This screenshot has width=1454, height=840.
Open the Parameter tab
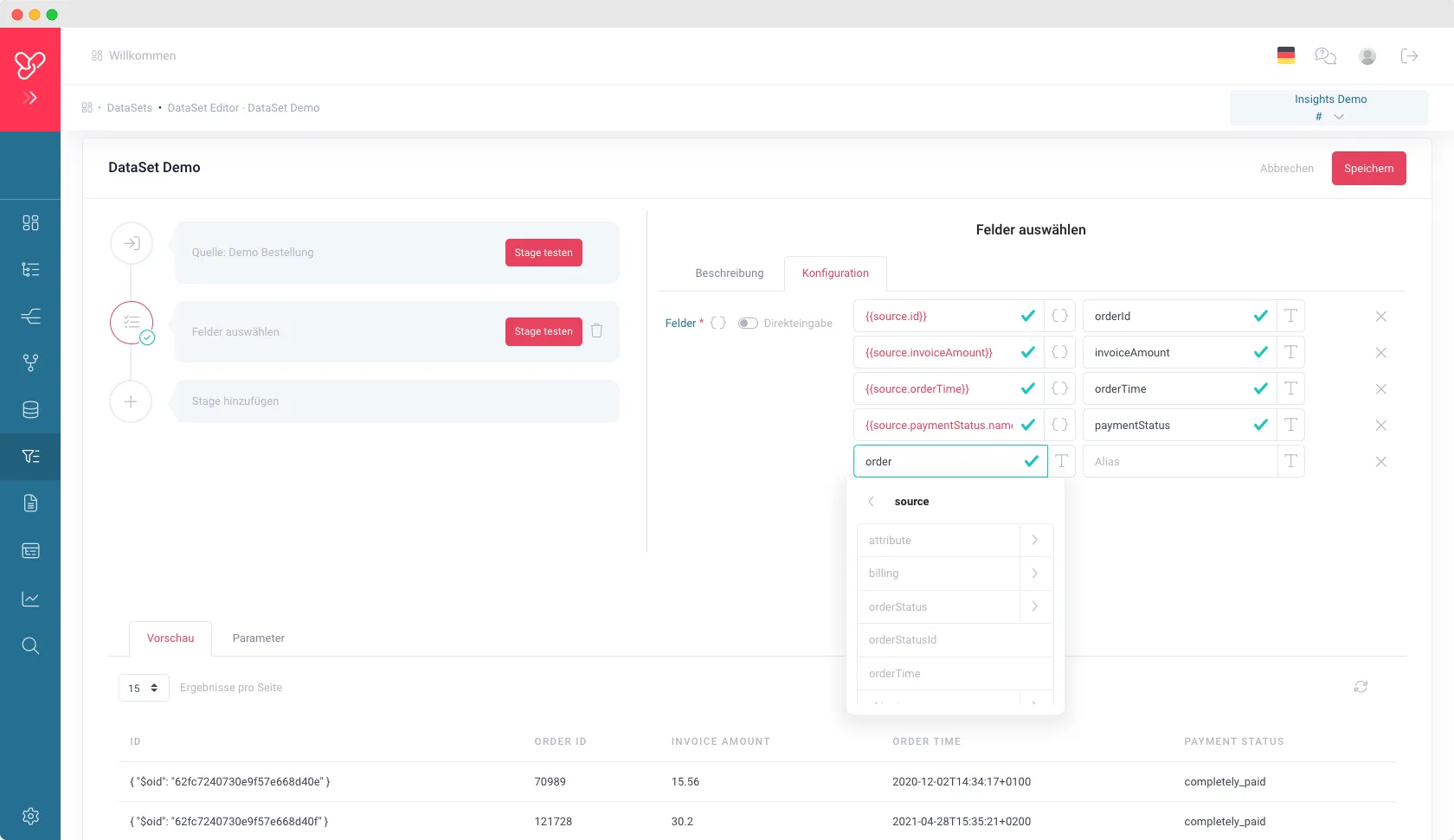(x=258, y=638)
